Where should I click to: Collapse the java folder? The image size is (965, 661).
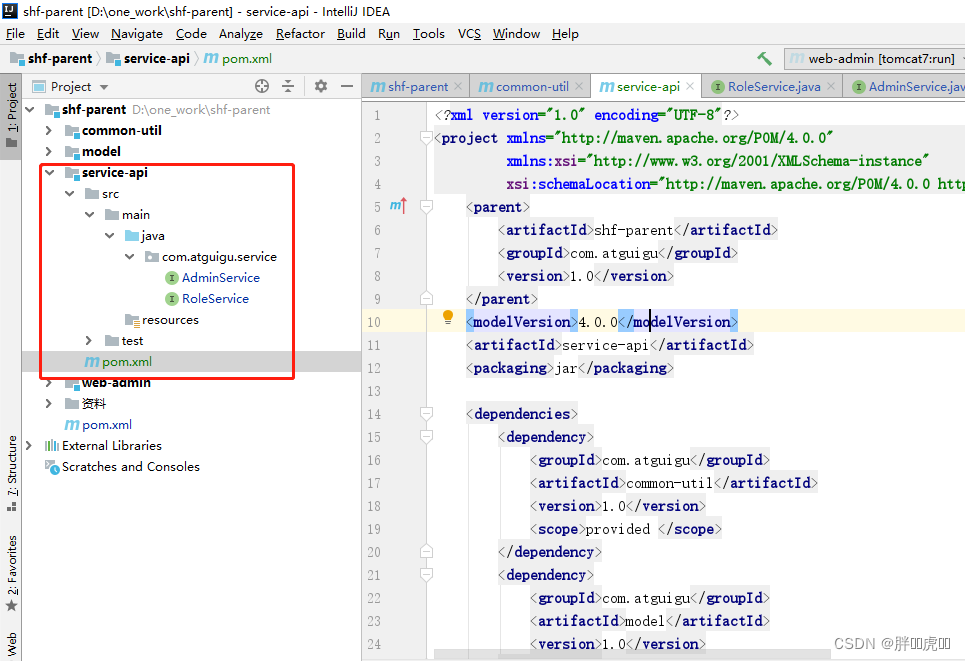110,236
